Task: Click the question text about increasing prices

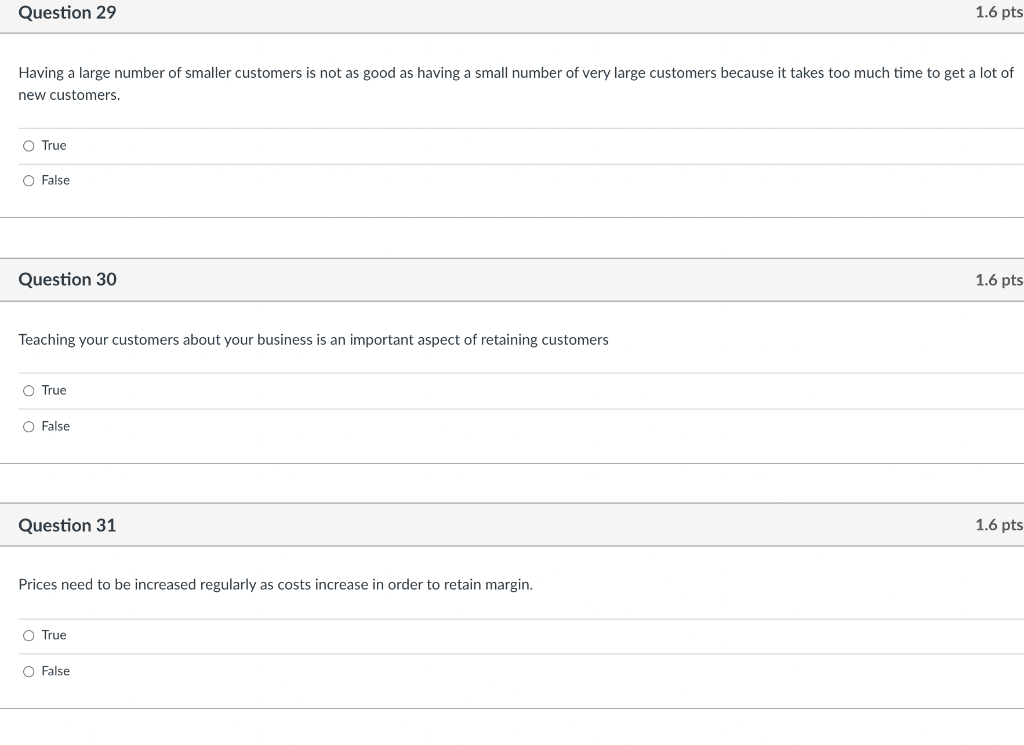Action: click(x=275, y=585)
